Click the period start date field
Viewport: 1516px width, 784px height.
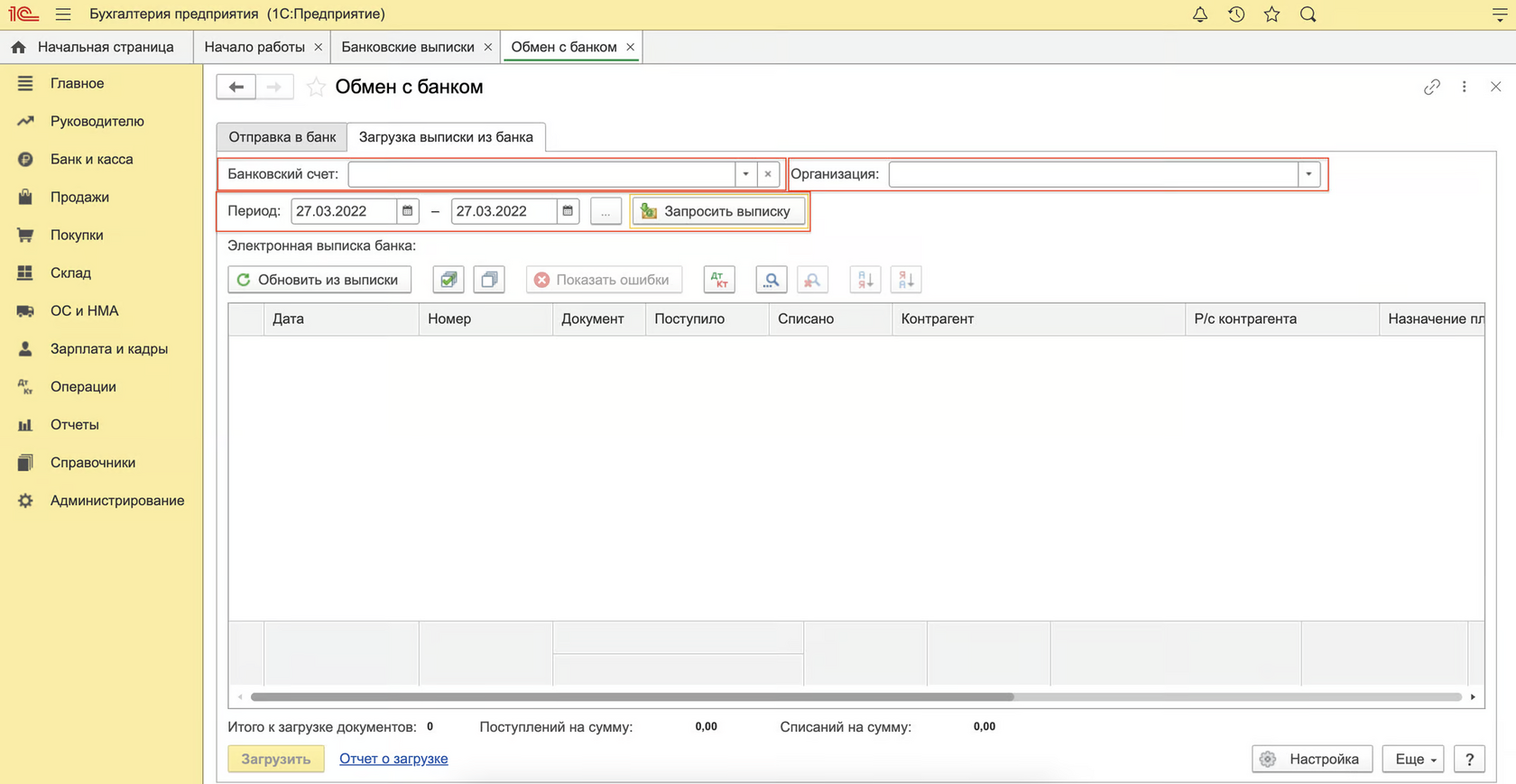[344, 211]
